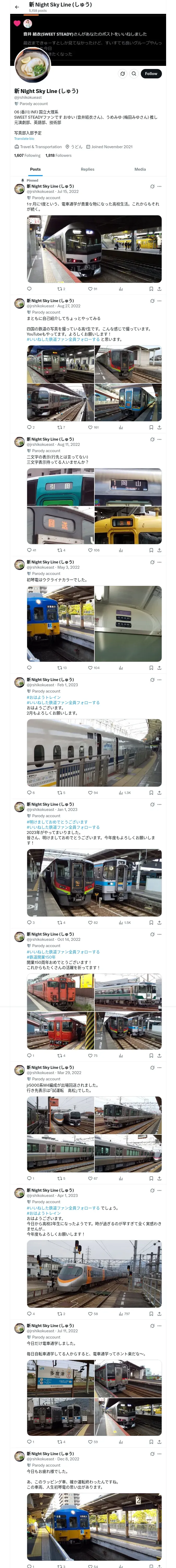Open more options on the pinned post
This screenshot has height=1568, width=176.
click(160, 186)
